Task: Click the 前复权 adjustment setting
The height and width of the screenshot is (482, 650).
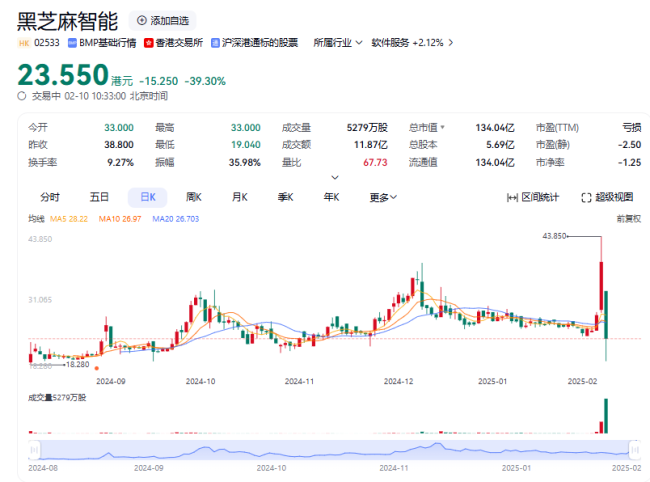Action: click(x=629, y=218)
